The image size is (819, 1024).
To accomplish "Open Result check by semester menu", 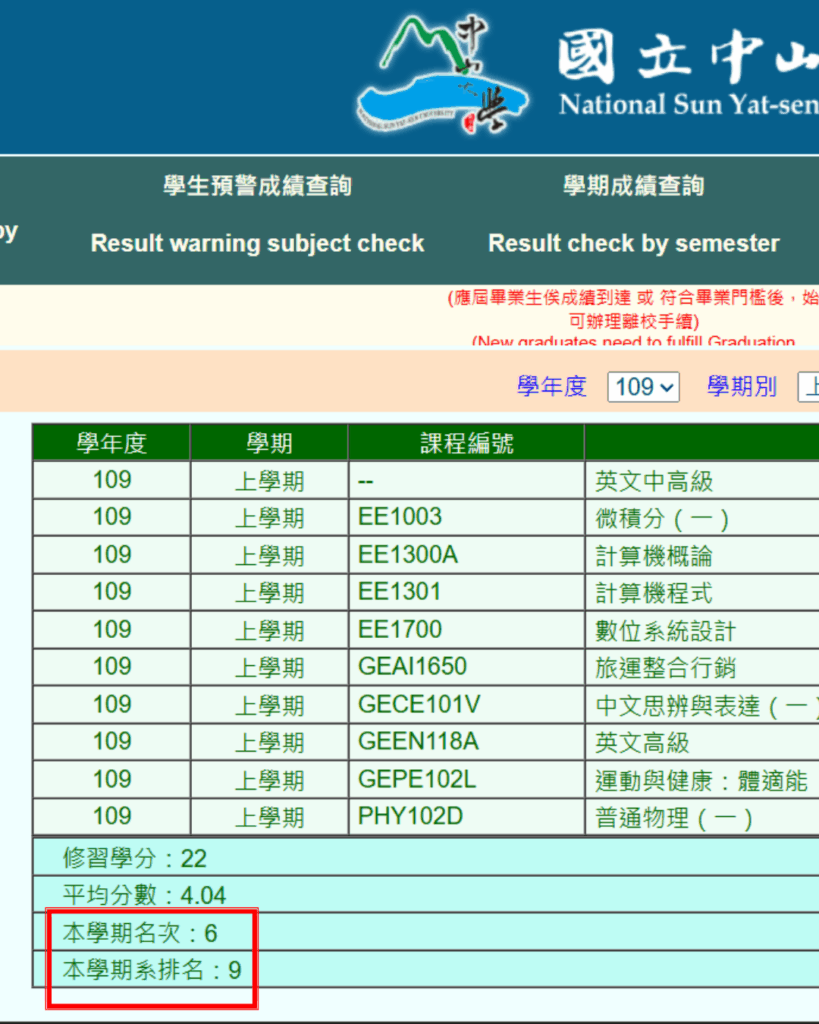I will point(633,243).
